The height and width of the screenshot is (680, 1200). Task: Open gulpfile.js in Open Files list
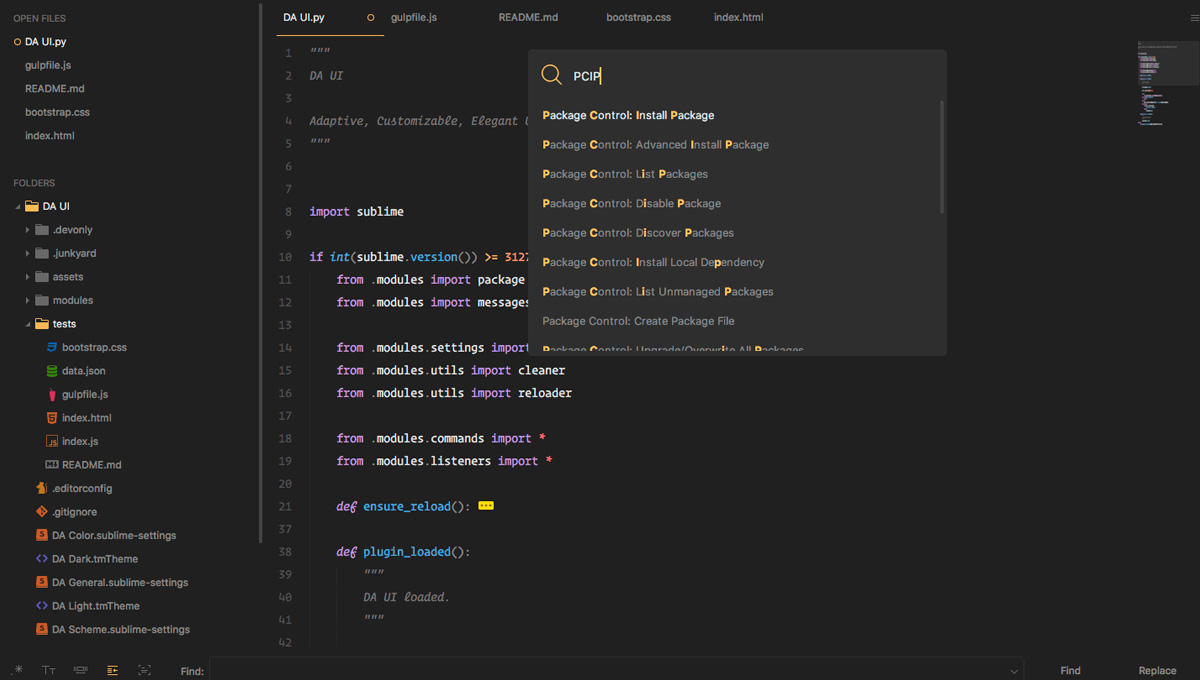click(48, 65)
